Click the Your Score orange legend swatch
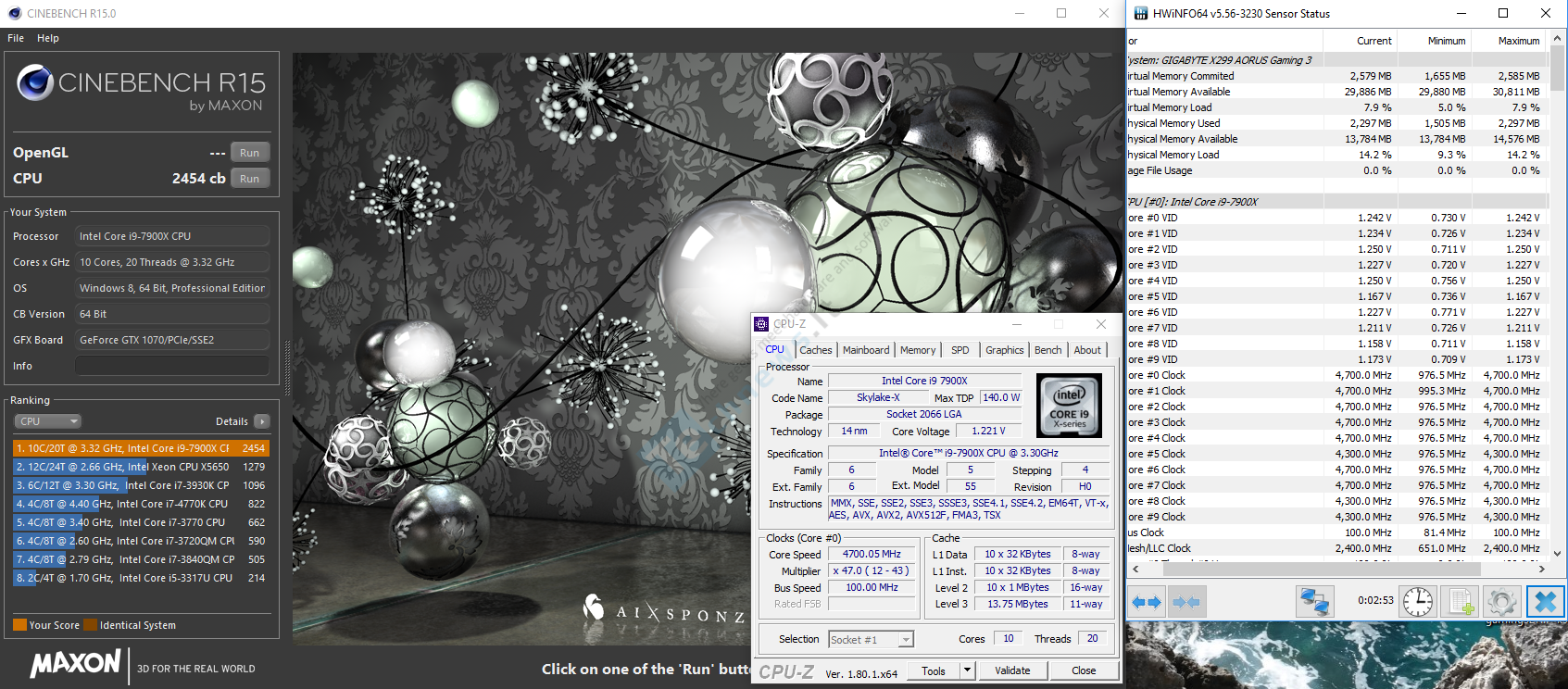The height and width of the screenshot is (689, 1568). (x=19, y=625)
